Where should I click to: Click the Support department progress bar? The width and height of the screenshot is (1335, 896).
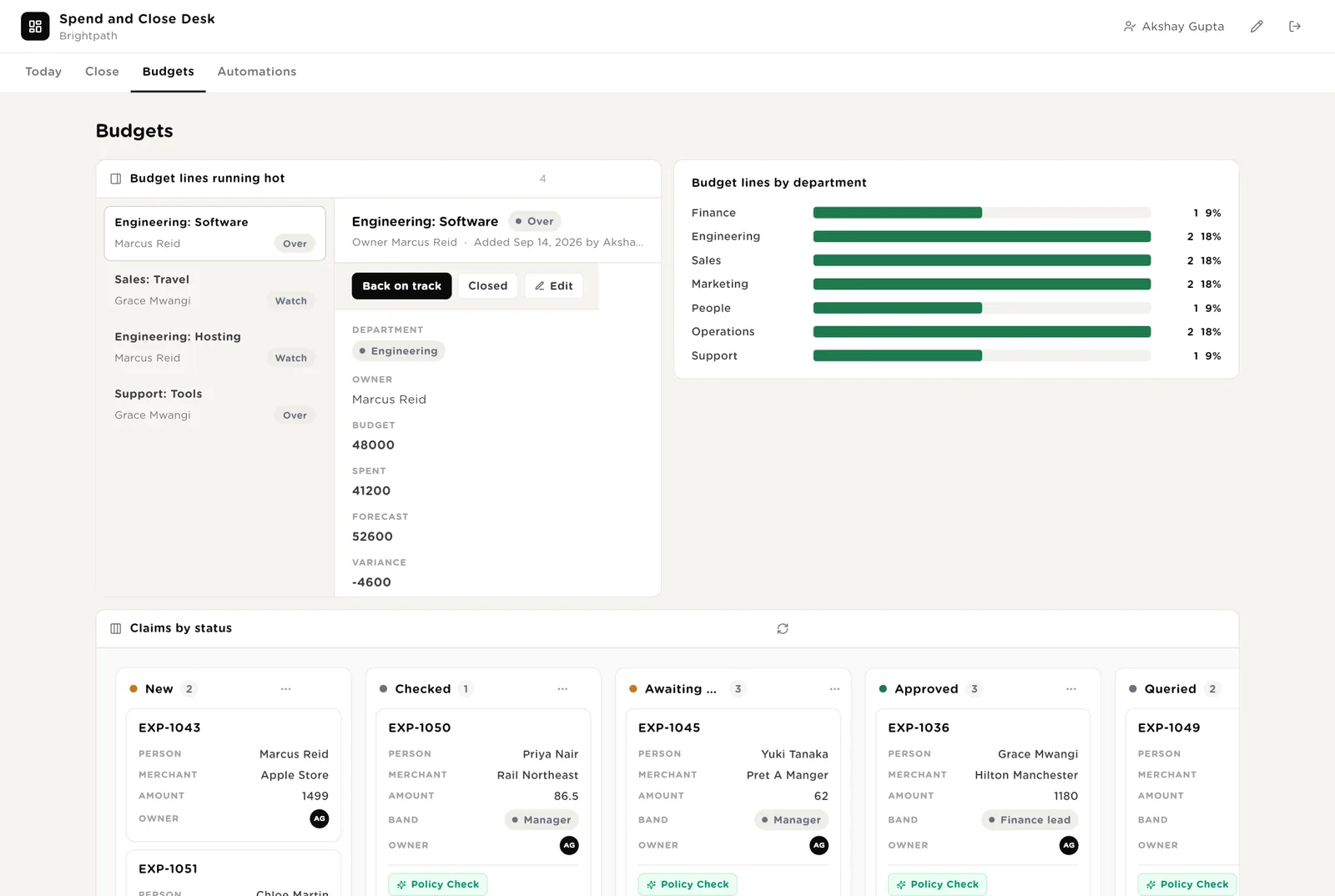click(x=982, y=355)
